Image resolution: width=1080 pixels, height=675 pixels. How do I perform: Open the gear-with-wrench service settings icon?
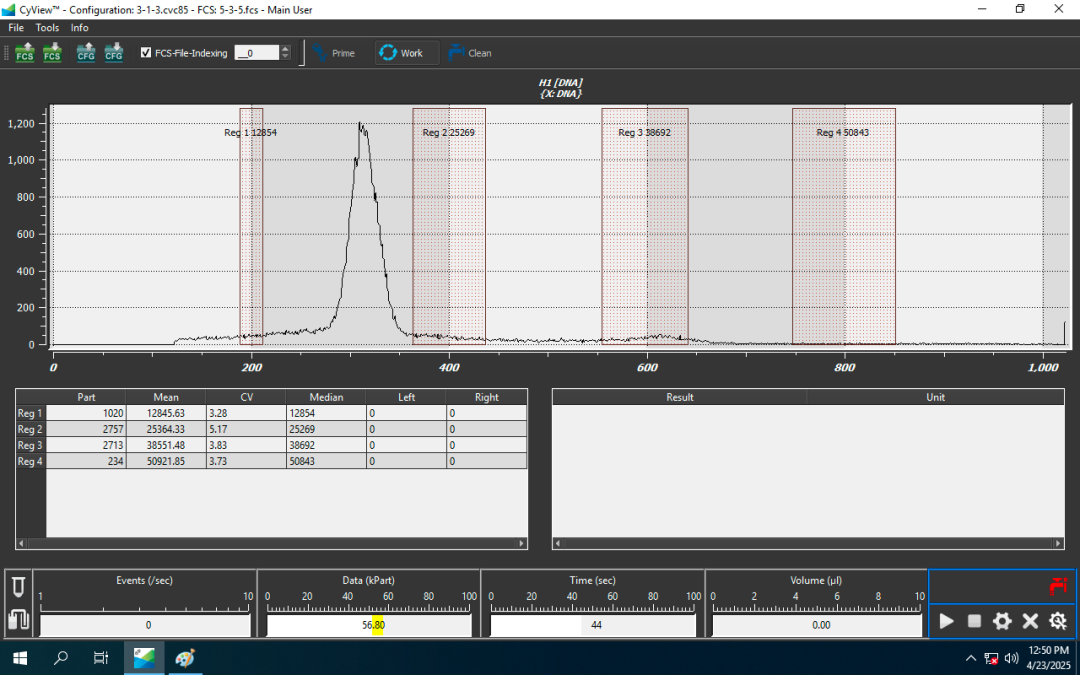tap(1057, 621)
